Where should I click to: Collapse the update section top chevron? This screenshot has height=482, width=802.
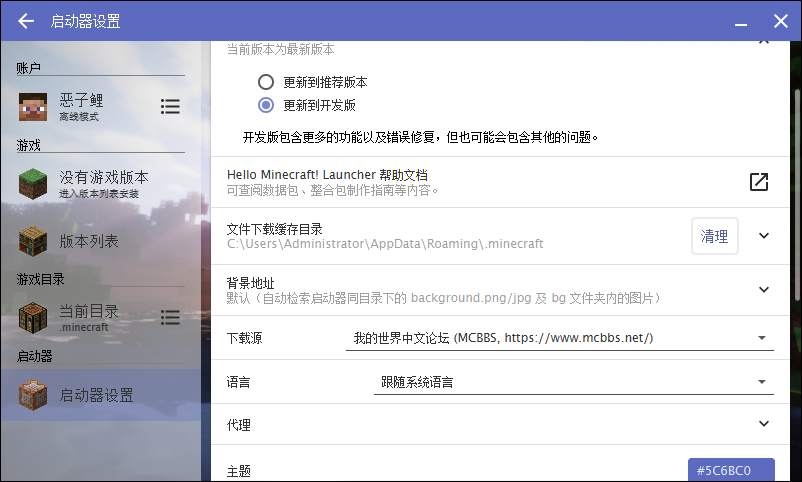coord(764,42)
